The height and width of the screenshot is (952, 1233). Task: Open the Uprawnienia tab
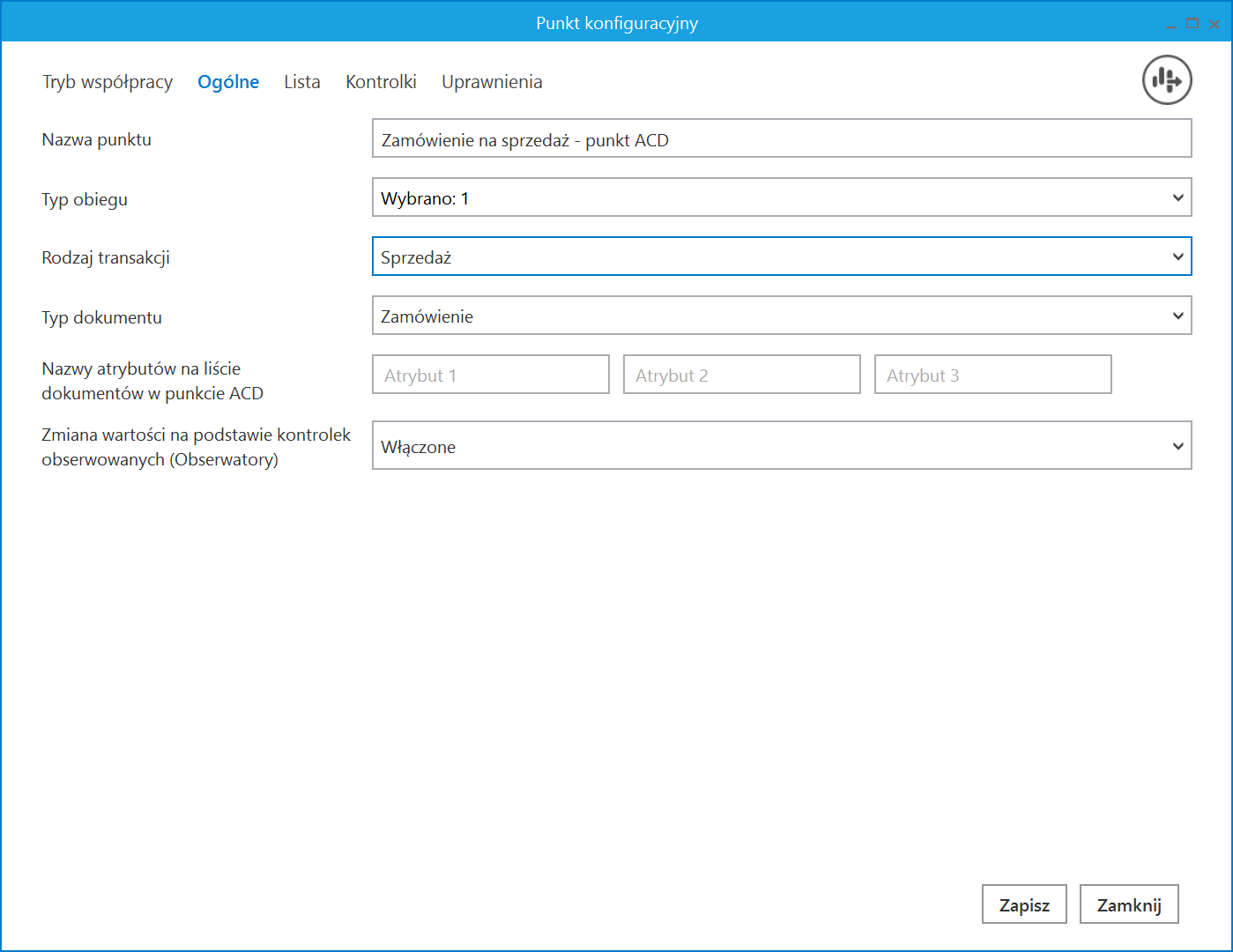(492, 82)
